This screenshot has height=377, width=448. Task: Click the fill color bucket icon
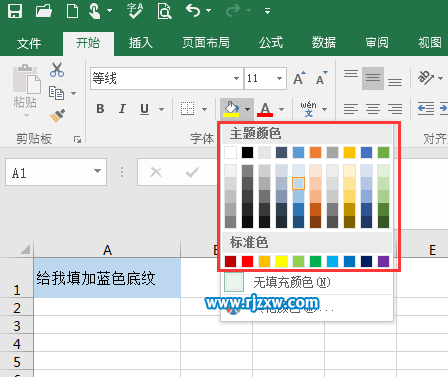(x=231, y=109)
